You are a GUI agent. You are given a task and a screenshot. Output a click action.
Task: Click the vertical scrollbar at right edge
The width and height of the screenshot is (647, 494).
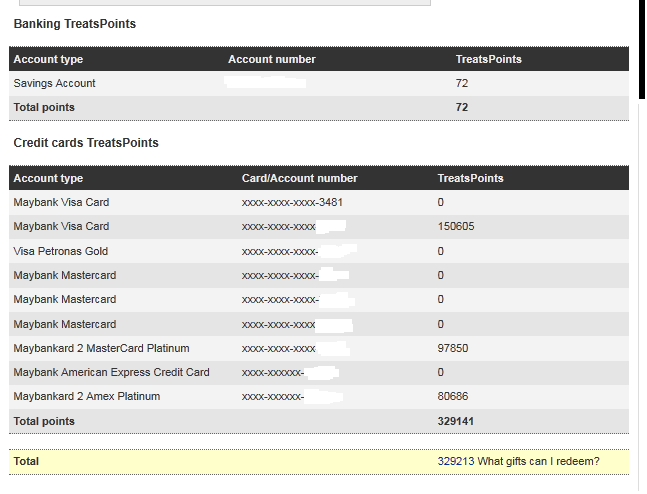[642, 50]
